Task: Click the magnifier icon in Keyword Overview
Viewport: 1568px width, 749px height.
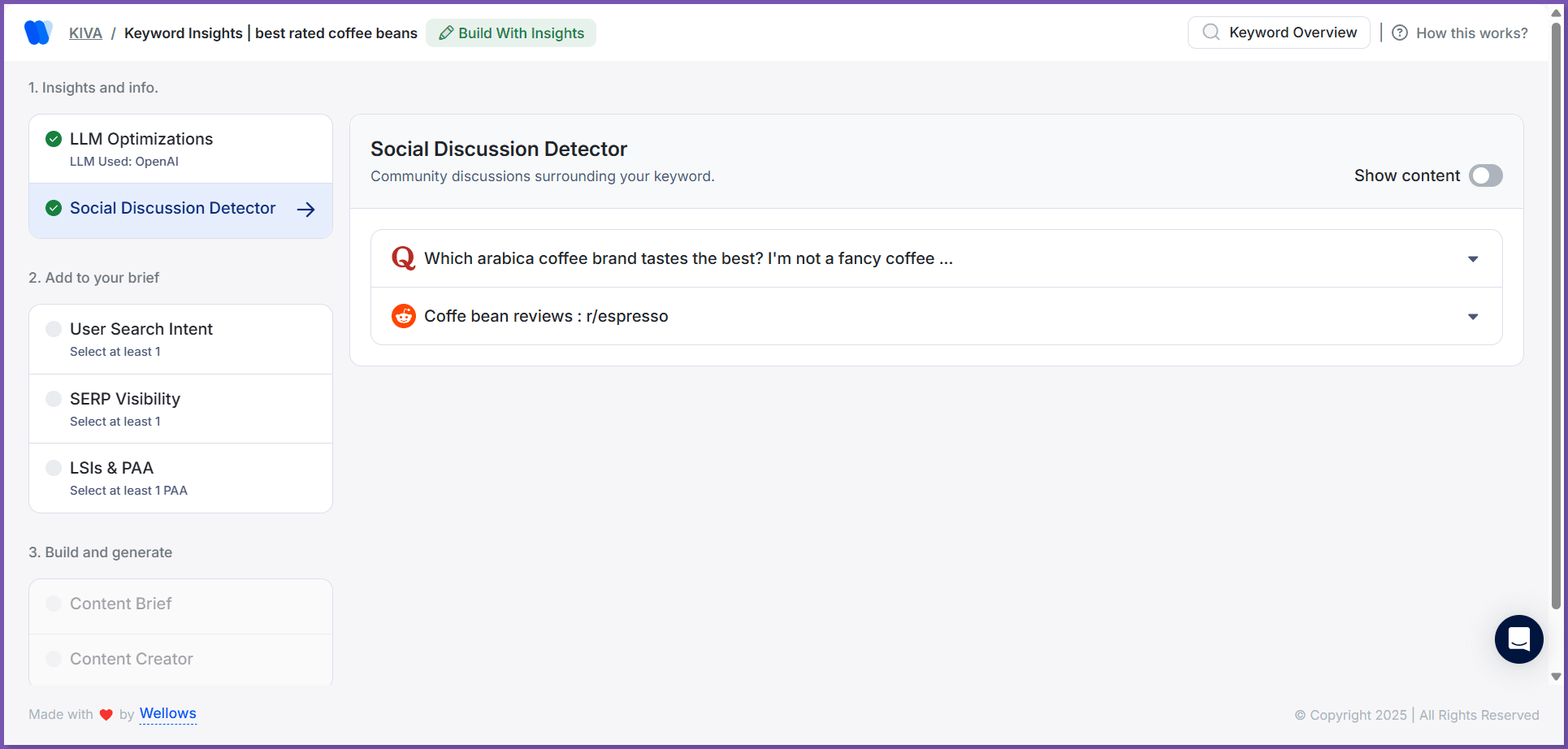Action: [x=1211, y=32]
